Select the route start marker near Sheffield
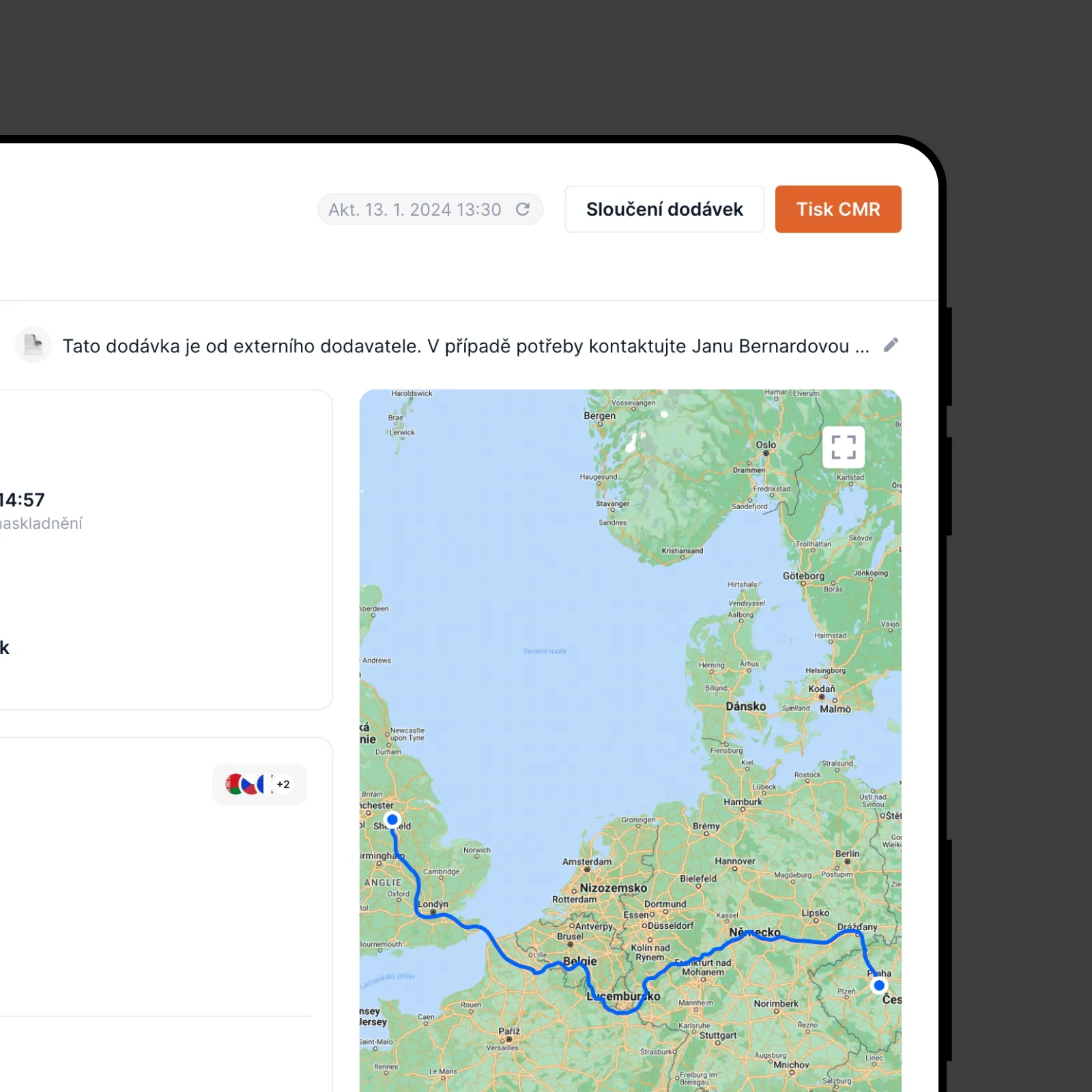This screenshot has width=1092, height=1092. (x=392, y=820)
